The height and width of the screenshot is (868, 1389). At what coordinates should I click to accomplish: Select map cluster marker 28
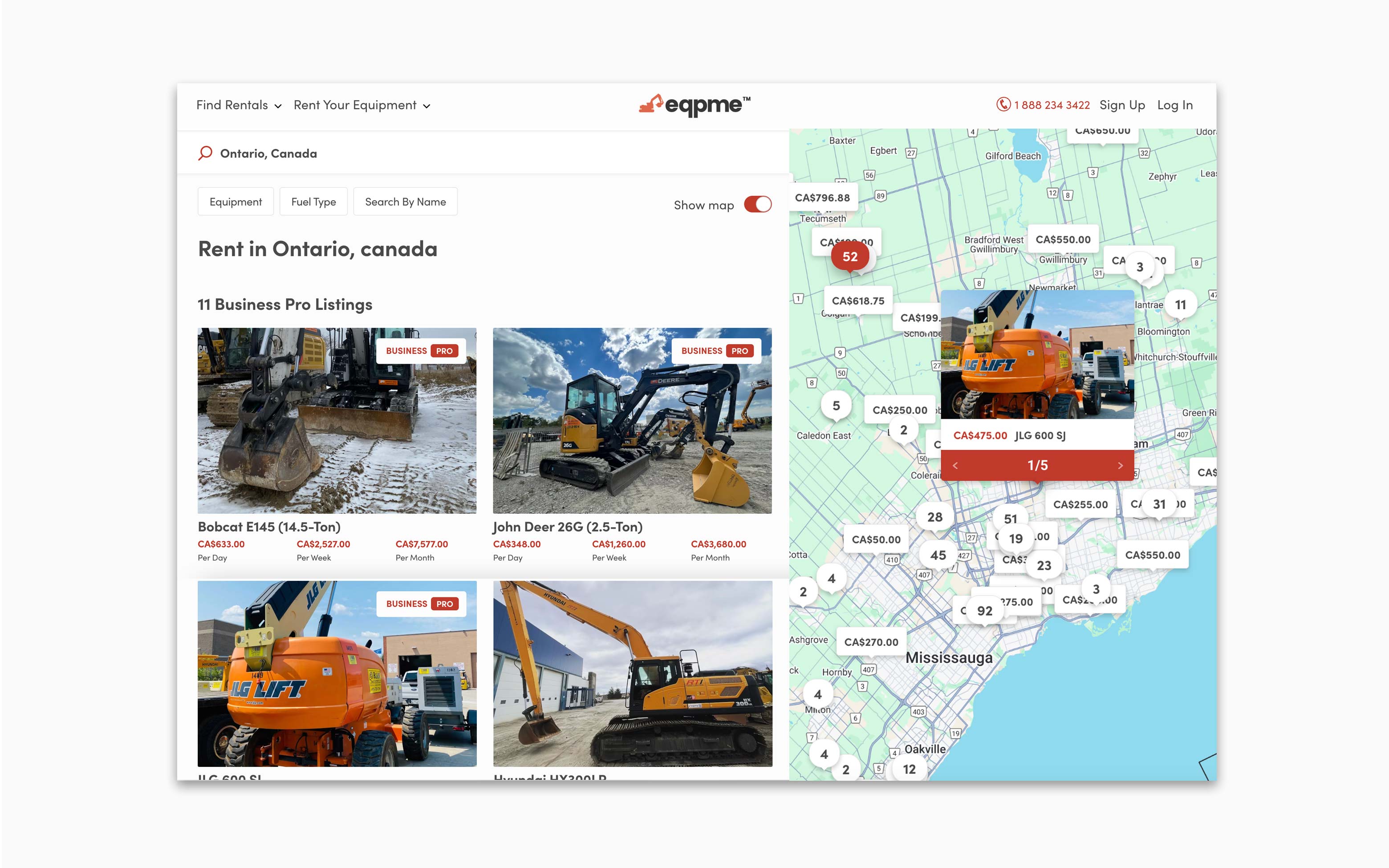934,517
